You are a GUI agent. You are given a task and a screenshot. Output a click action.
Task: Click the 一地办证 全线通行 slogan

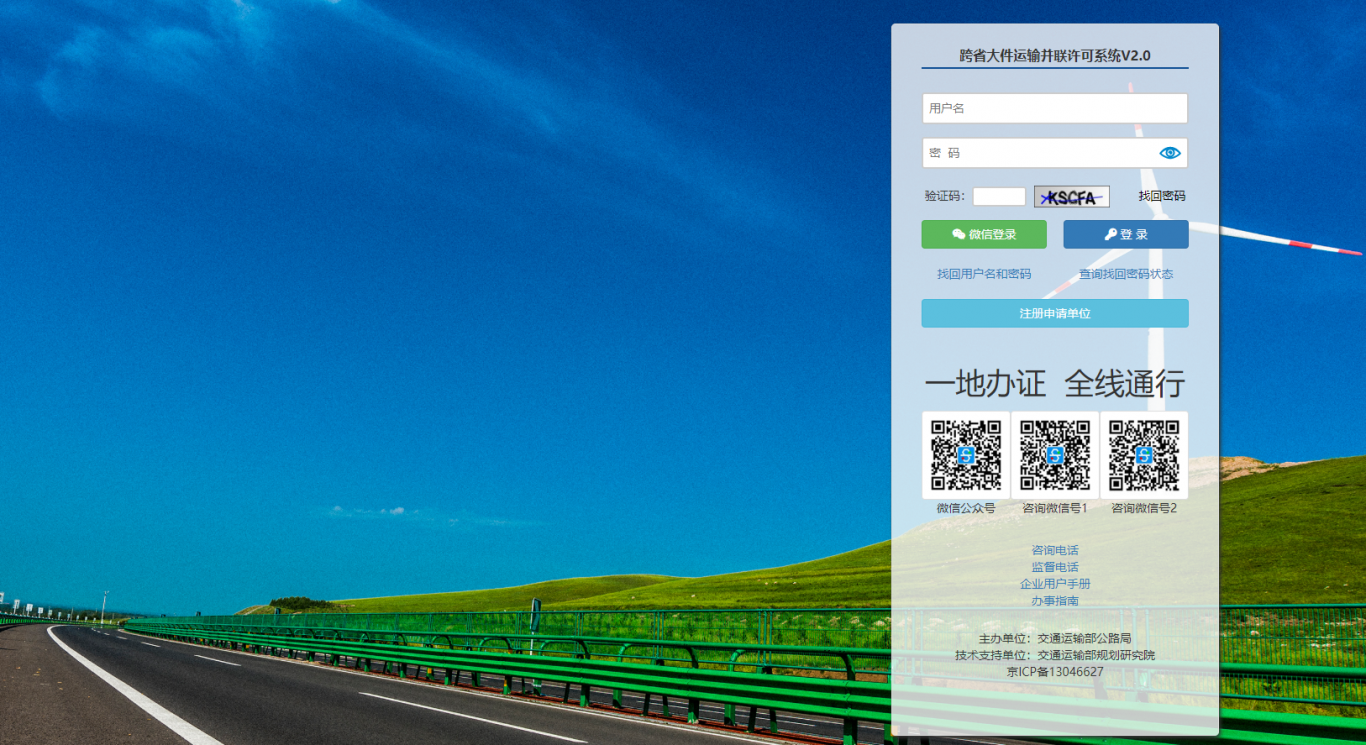pos(1055,383)
